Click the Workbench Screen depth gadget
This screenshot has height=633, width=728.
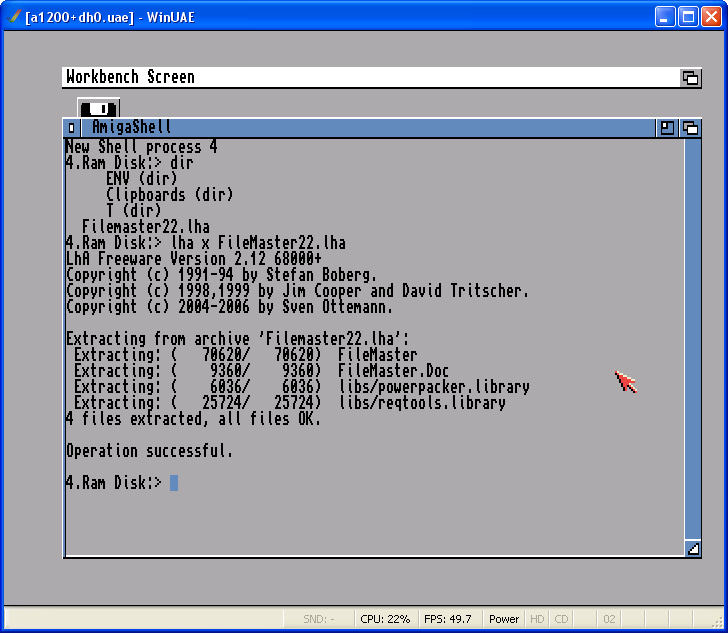(690, 78)
